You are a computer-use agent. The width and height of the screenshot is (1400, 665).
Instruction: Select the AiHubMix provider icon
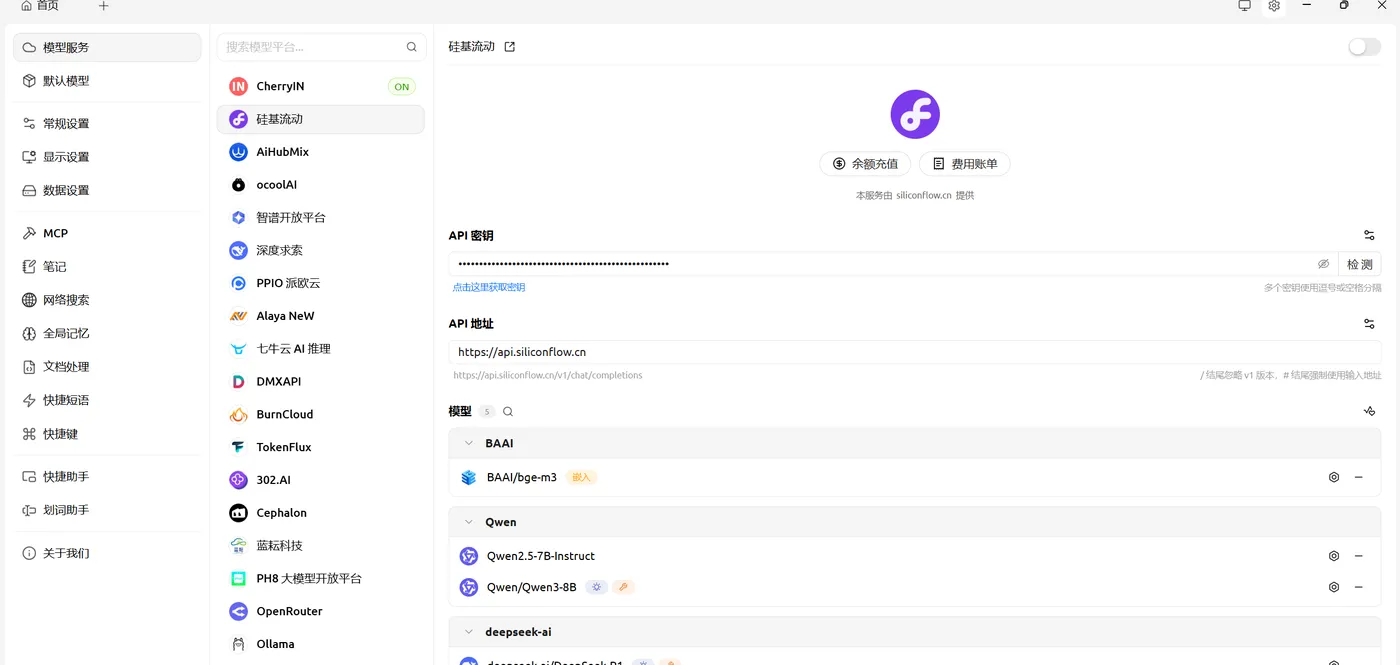238,152
